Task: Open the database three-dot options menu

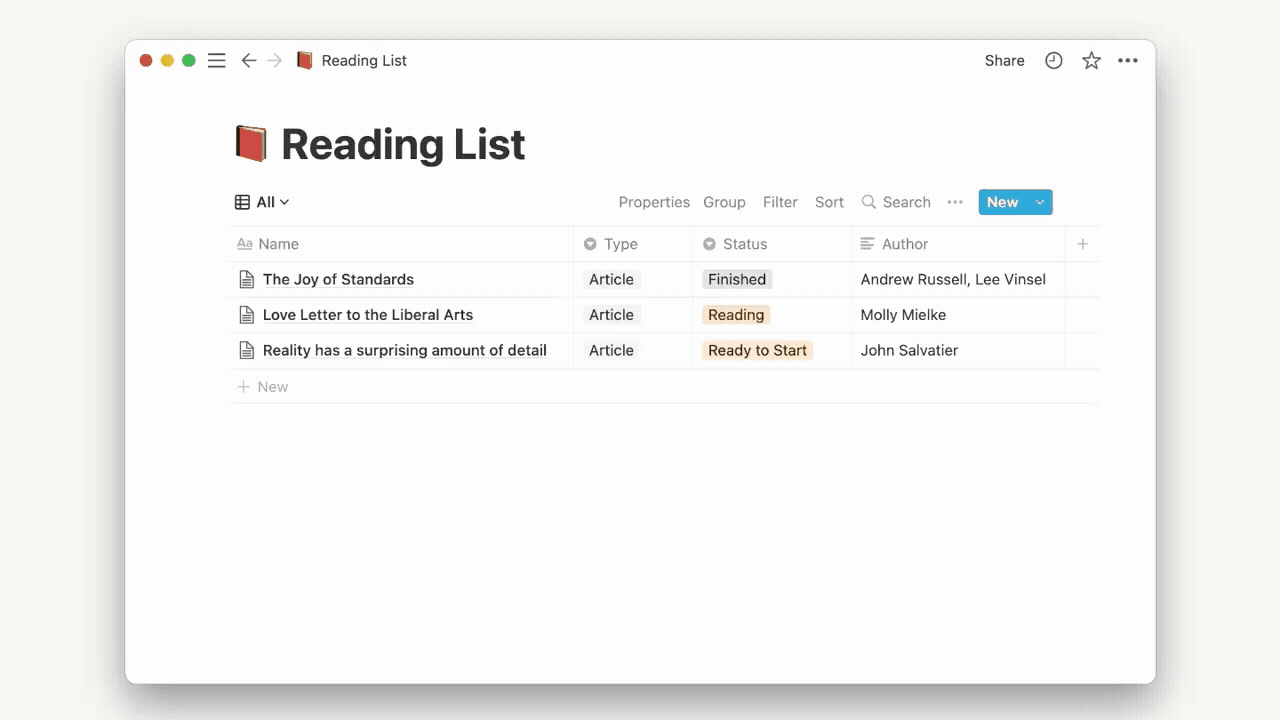Action: pyautogui.click(x=955, y=202)
